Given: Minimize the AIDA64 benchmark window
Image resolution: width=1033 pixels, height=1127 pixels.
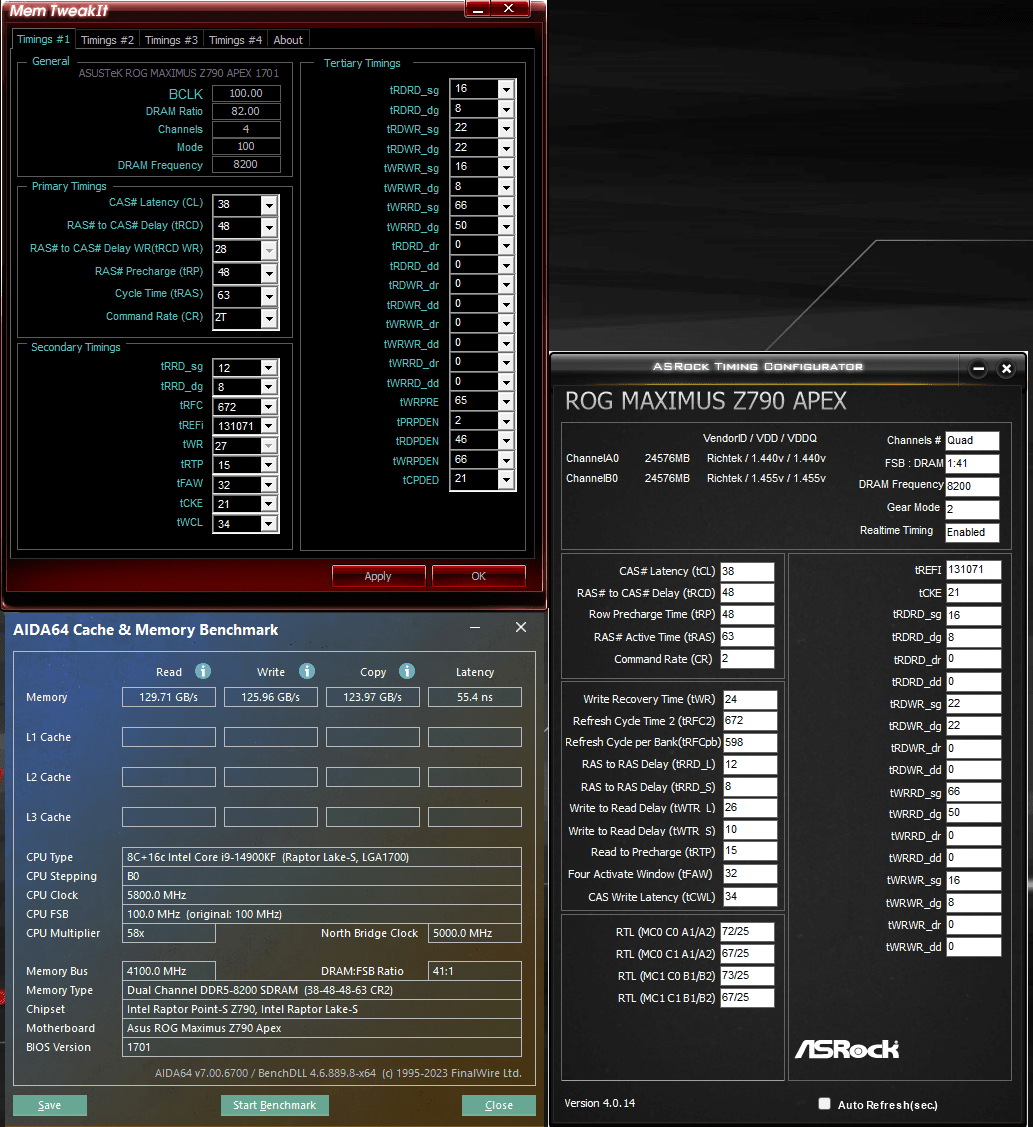Looking at the screenshot, I should [475, 627].
